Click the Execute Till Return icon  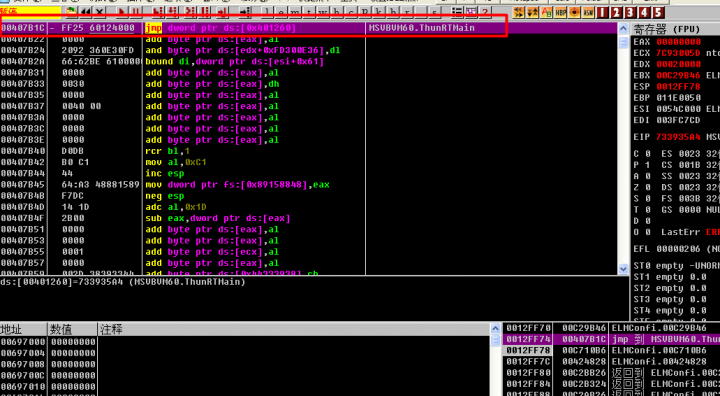(222, 11)
